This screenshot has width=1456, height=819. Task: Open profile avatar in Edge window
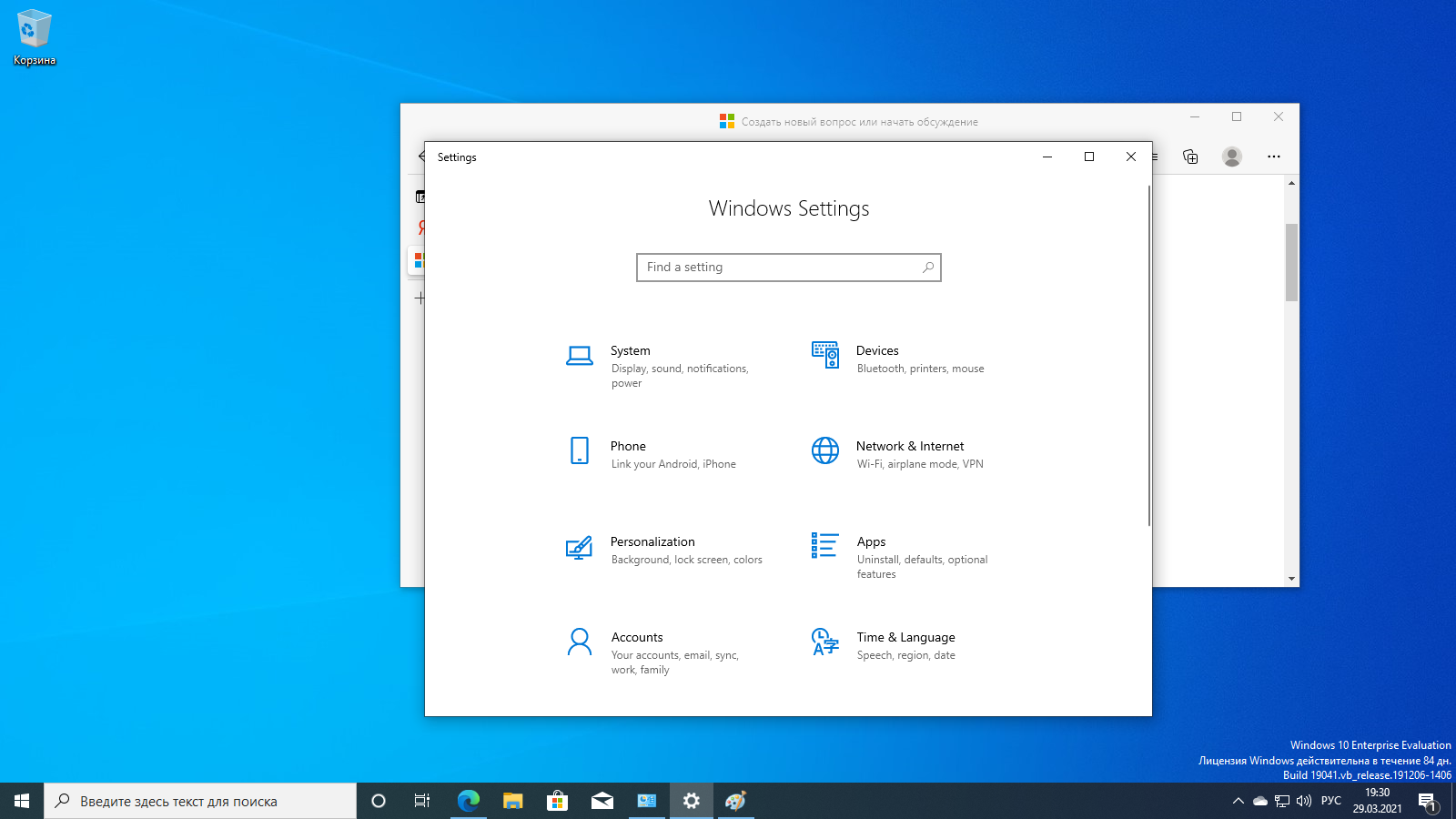[x=1232, y=157]
